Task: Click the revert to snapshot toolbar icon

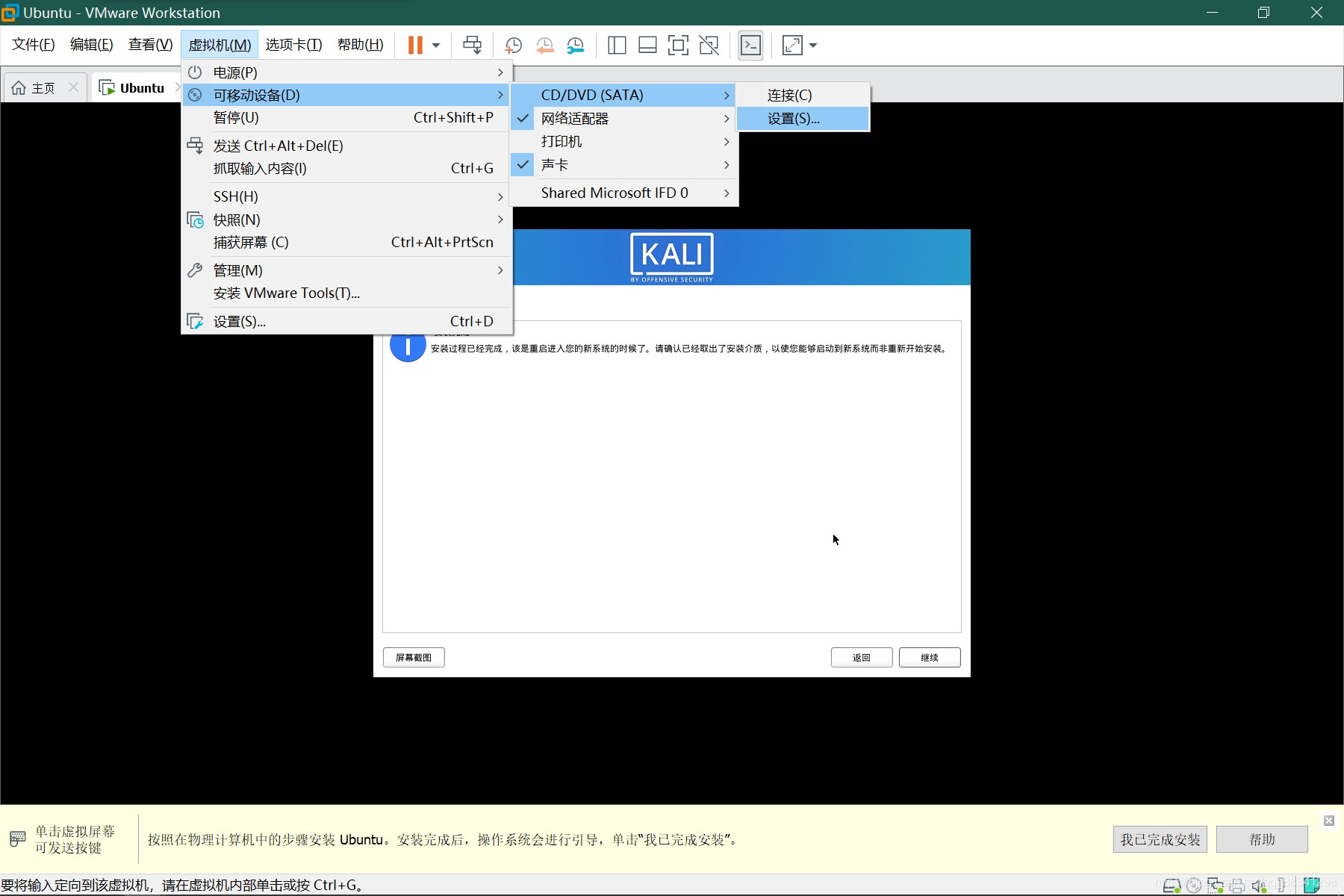Action: (x=544, y=46)
